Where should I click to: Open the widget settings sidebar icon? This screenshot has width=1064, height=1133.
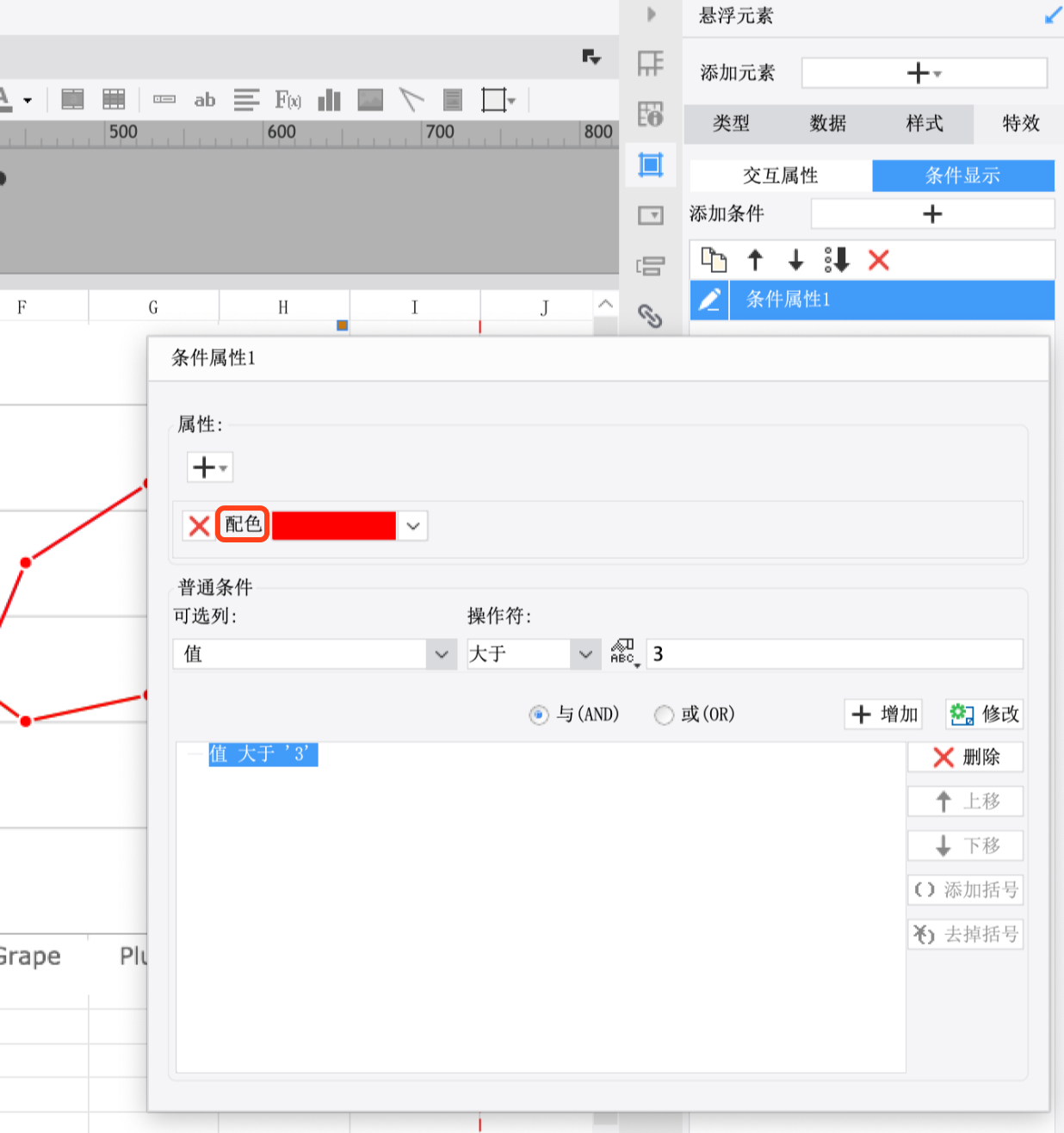[651, 214]
